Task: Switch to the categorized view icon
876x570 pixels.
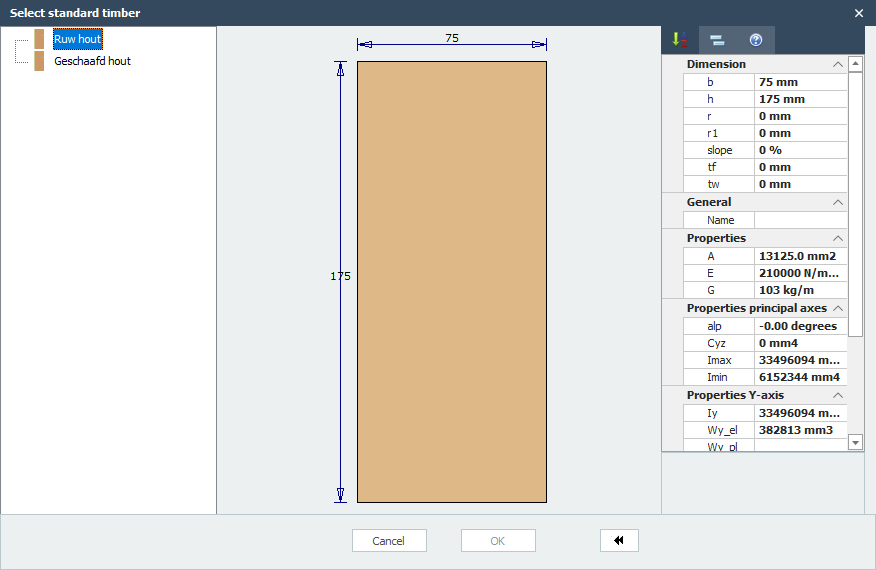Action: click(x=717, y=40)
